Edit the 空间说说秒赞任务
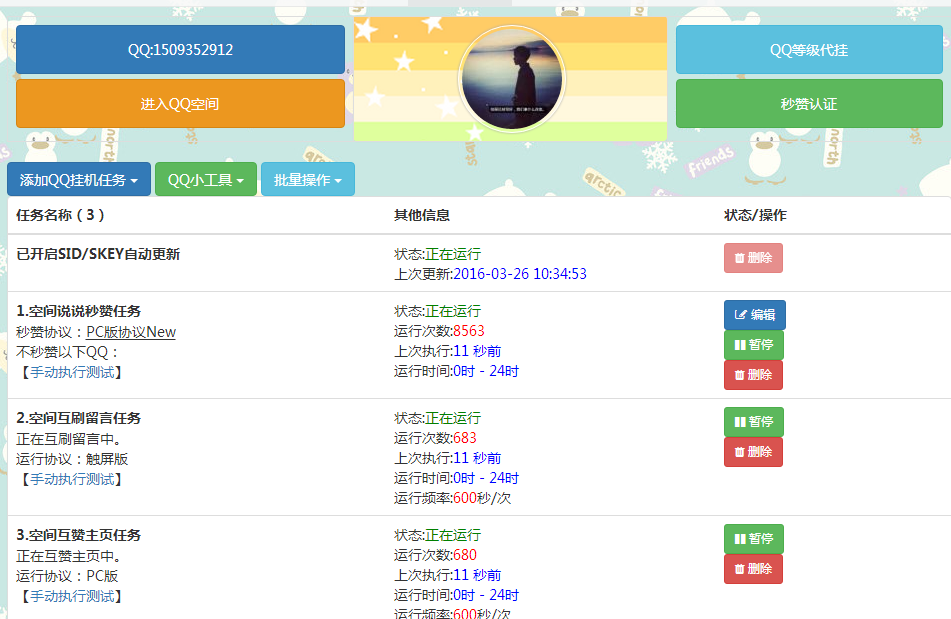This screenshot has height=619, width=951. [754, 315]
